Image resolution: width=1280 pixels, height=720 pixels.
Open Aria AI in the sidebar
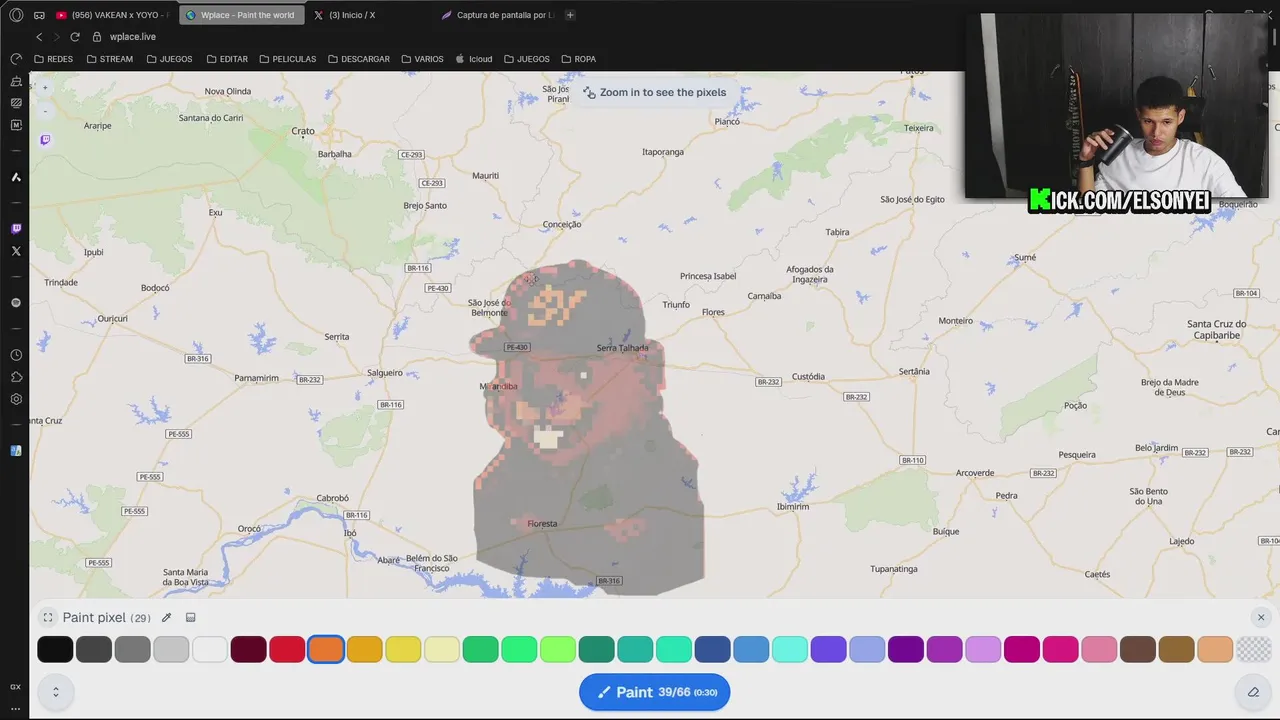coord(16,177)
